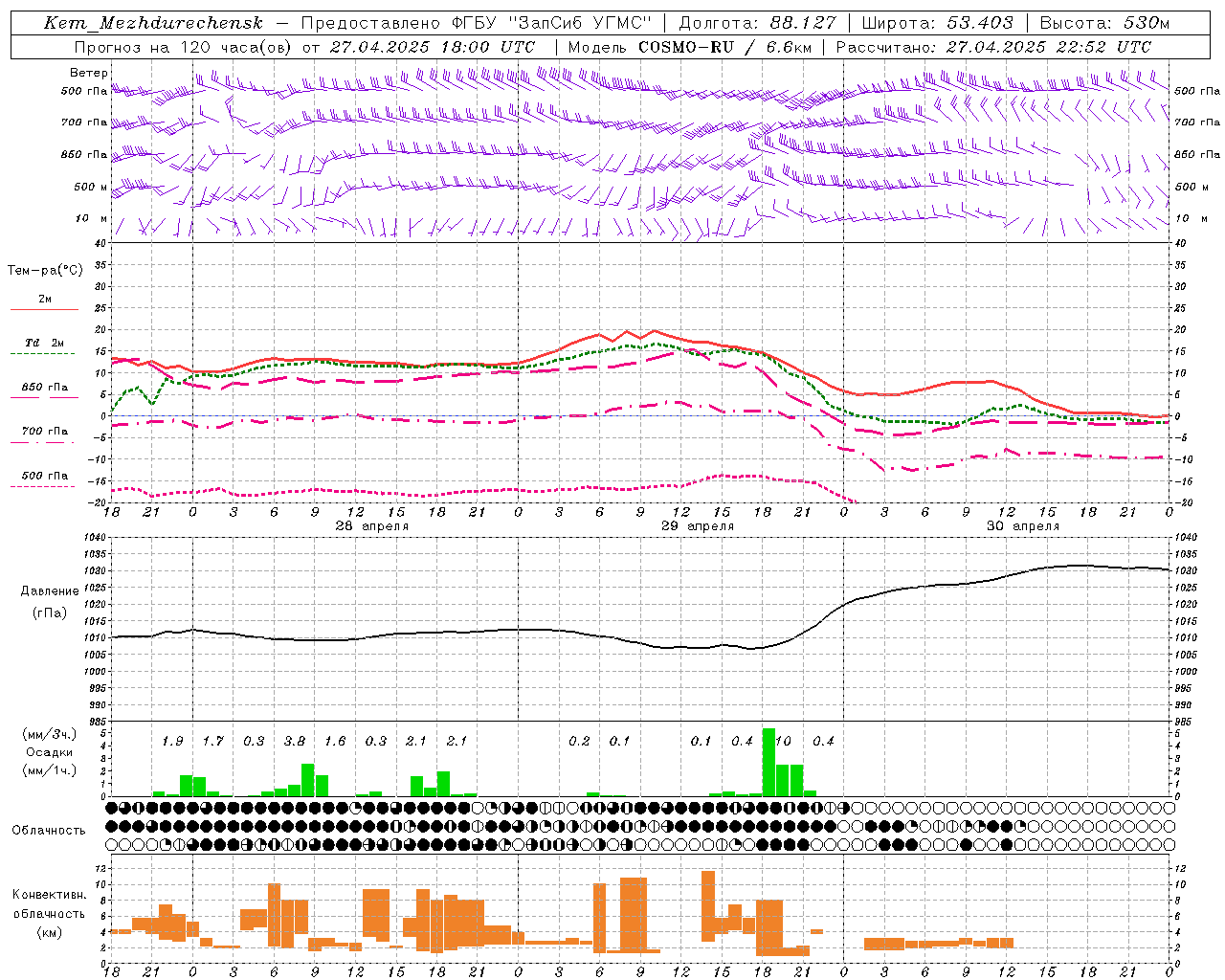1225x980 pixels.
Task: Click the '1.6' precipitation total
Action: [335, 742]
